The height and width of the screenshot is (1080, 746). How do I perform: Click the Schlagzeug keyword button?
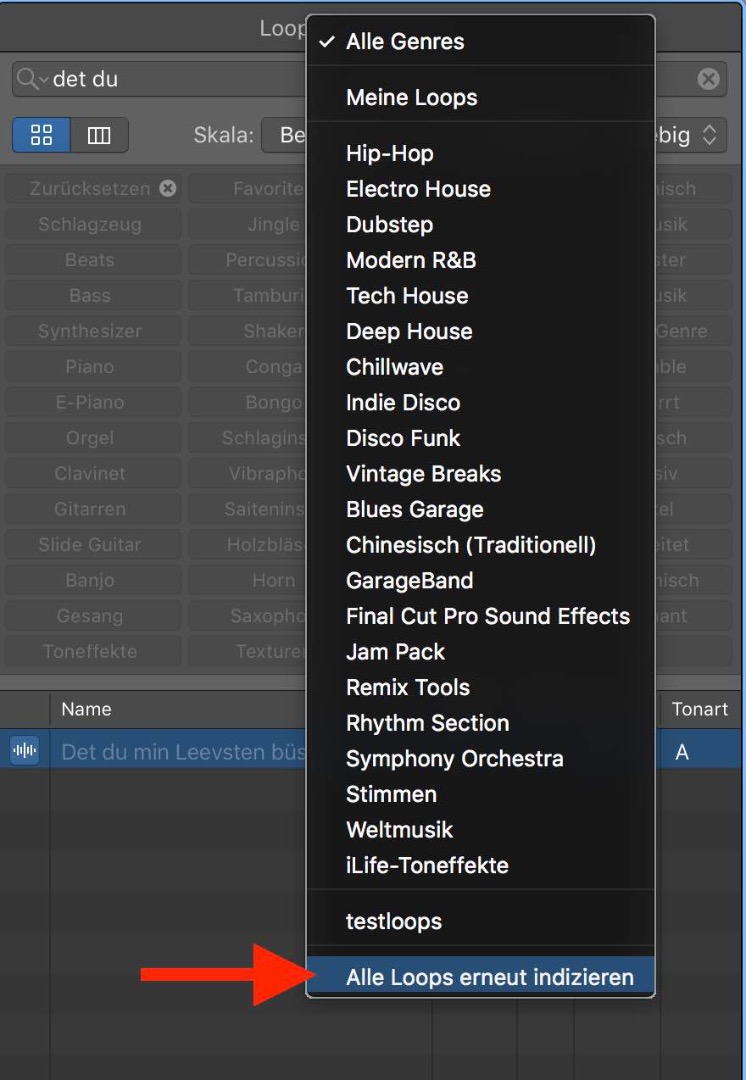pyautogui.click(x=90, y=224)
